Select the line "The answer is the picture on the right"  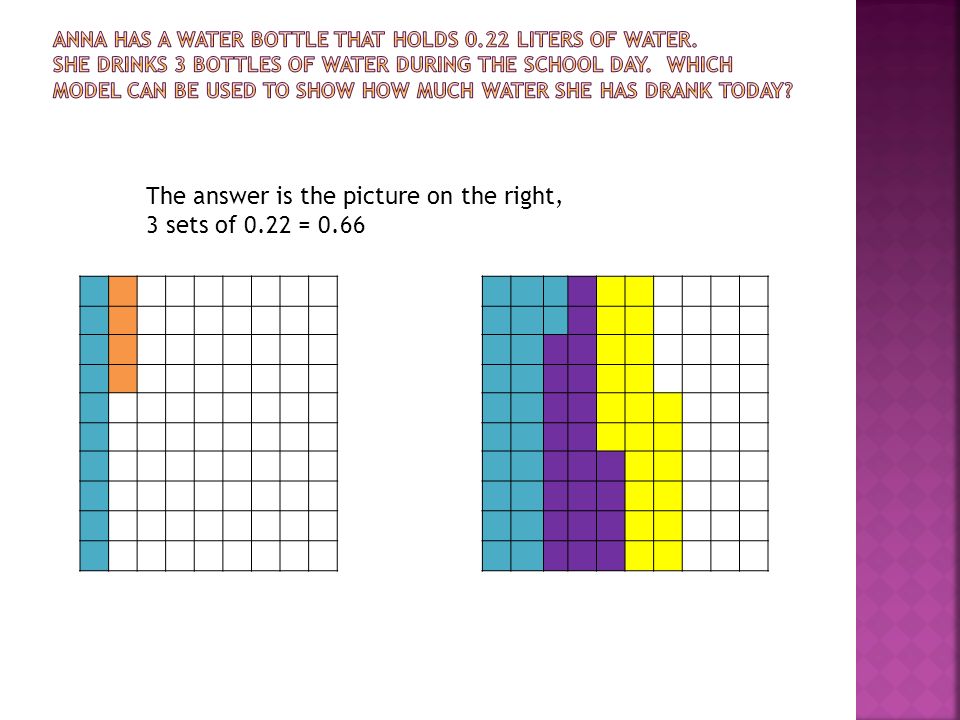pyautogui.click(x=354, y=196)
